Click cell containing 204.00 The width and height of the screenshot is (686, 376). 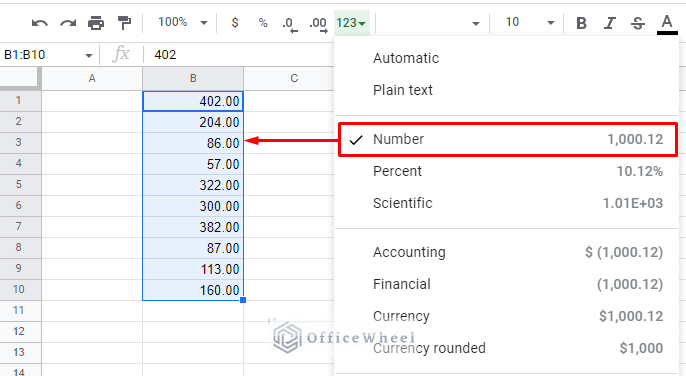point(193,122)
